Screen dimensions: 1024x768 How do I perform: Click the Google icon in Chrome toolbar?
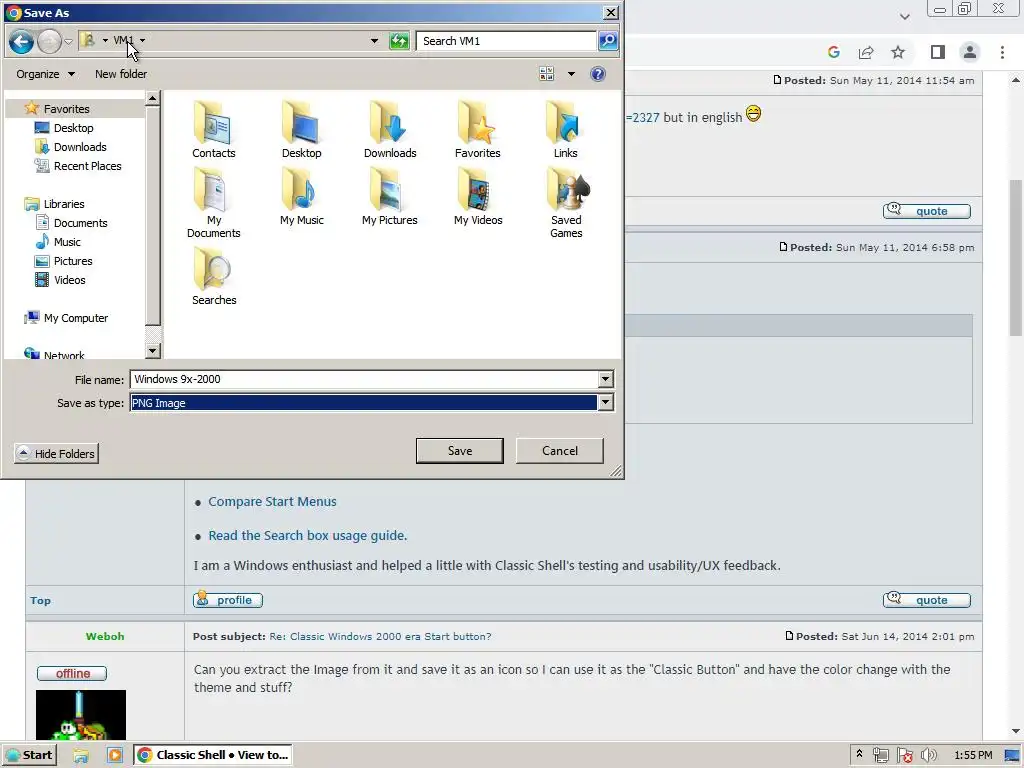pos(833,52)
